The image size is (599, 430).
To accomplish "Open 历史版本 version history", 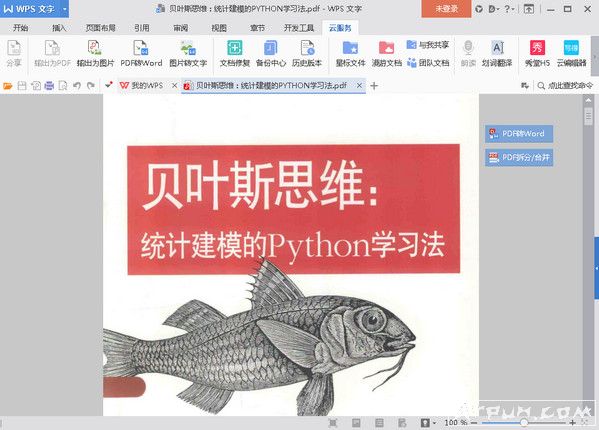I will tap(307, 53).
